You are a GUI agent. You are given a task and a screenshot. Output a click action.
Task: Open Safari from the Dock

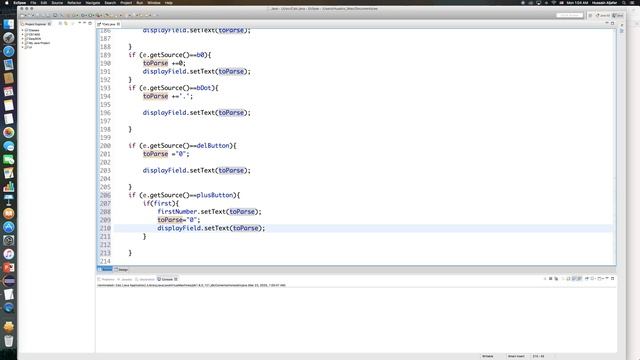9,51
